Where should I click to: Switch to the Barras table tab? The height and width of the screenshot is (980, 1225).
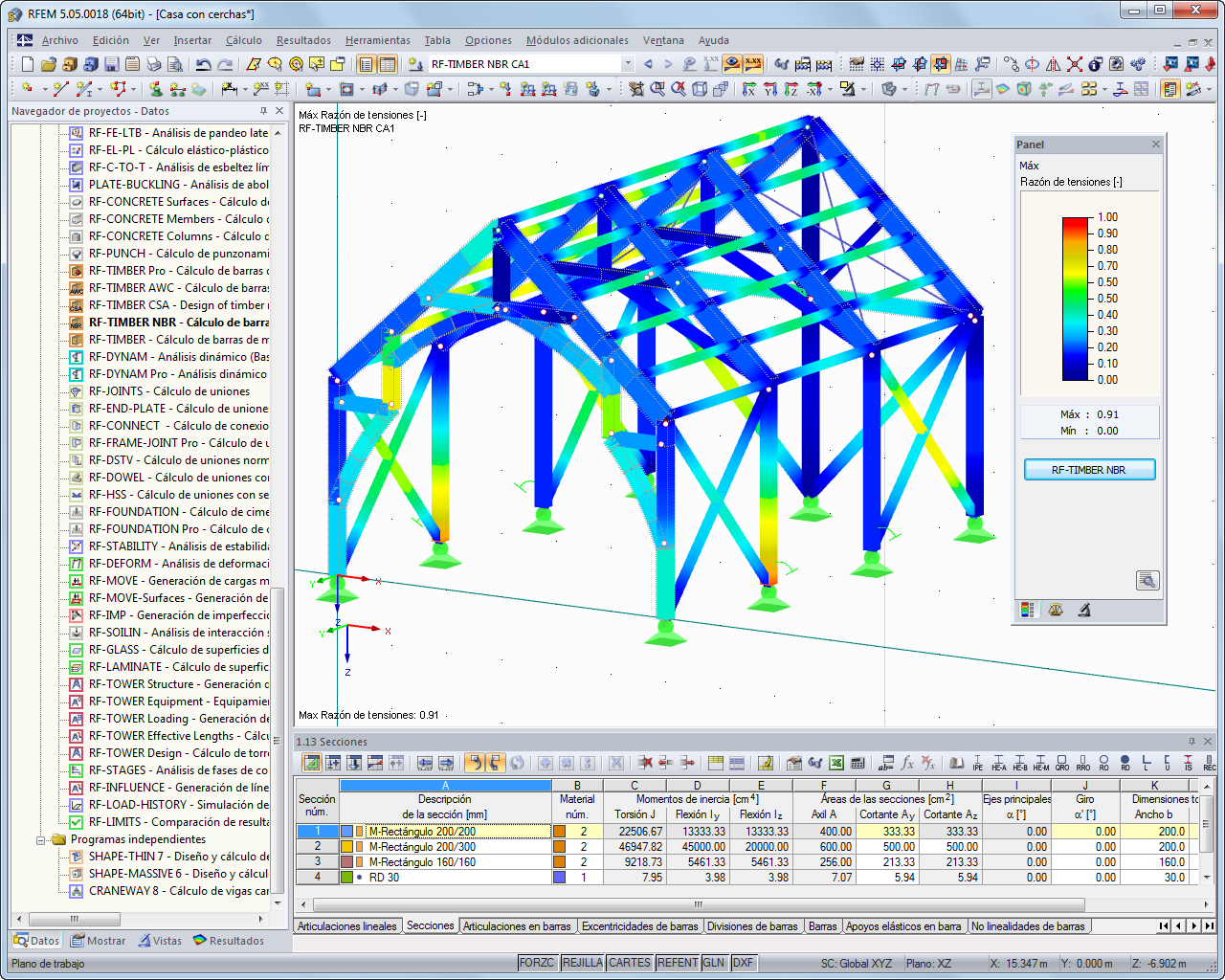[822, 926]
